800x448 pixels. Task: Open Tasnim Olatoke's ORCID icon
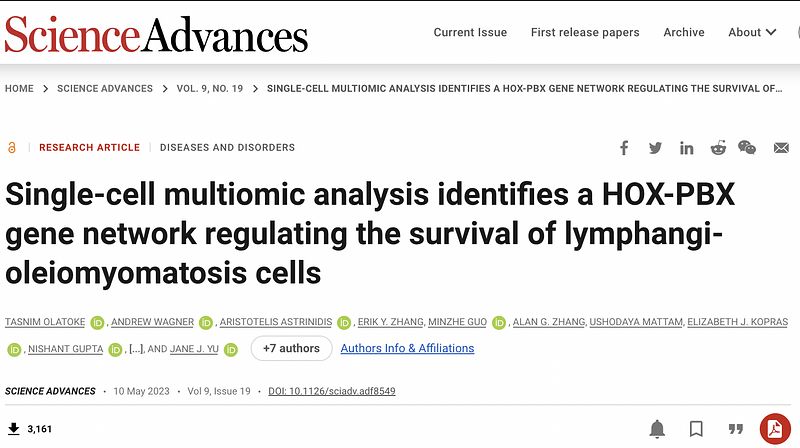tap(98, 322)
